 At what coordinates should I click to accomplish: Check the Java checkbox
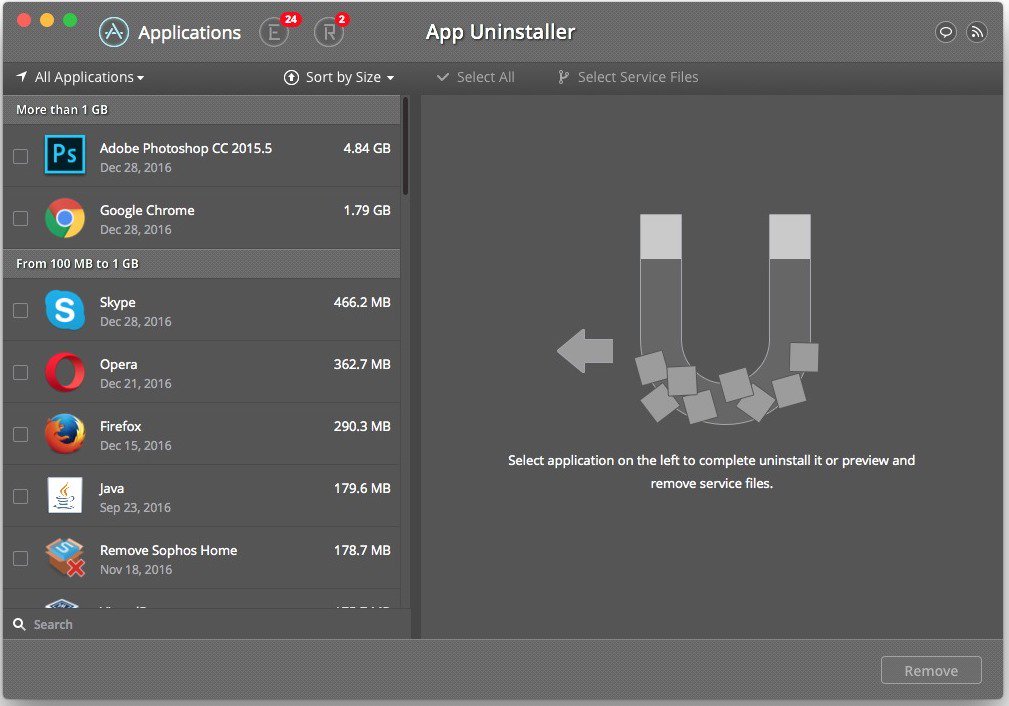[x=20, y=496]
